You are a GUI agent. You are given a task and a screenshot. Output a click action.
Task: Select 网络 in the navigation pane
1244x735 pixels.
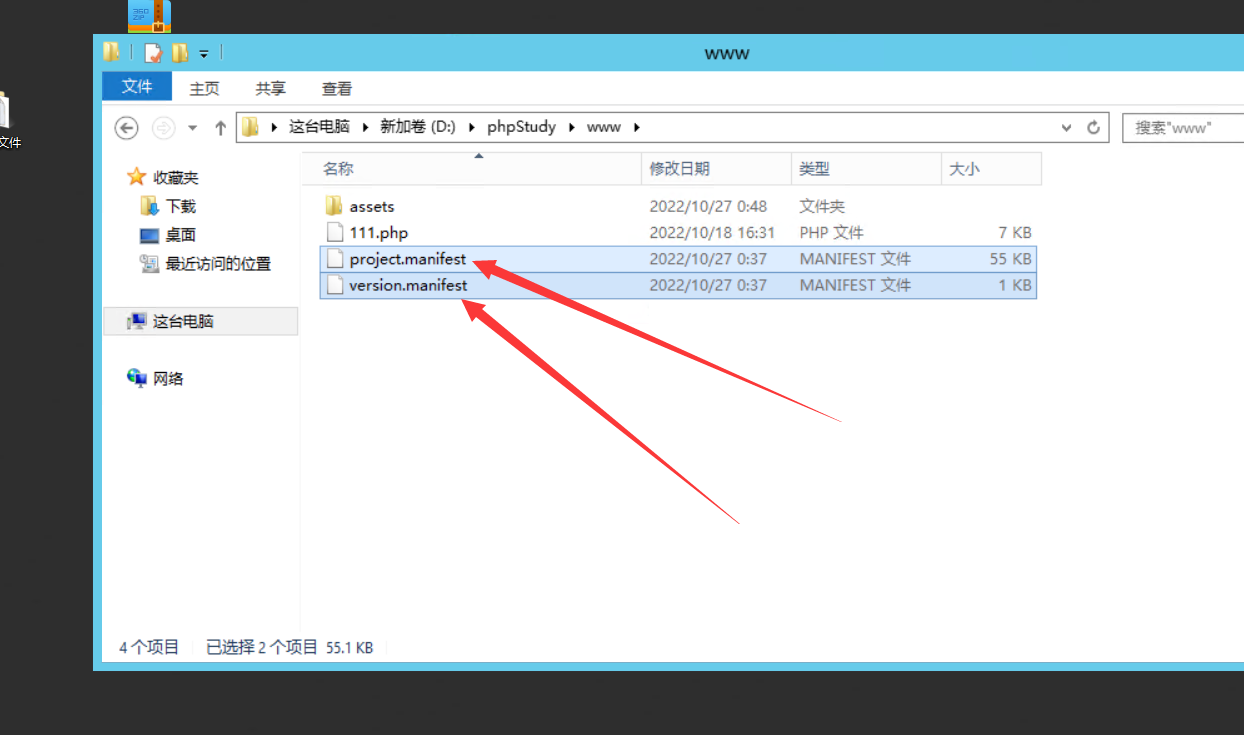(x=168, y=378)
